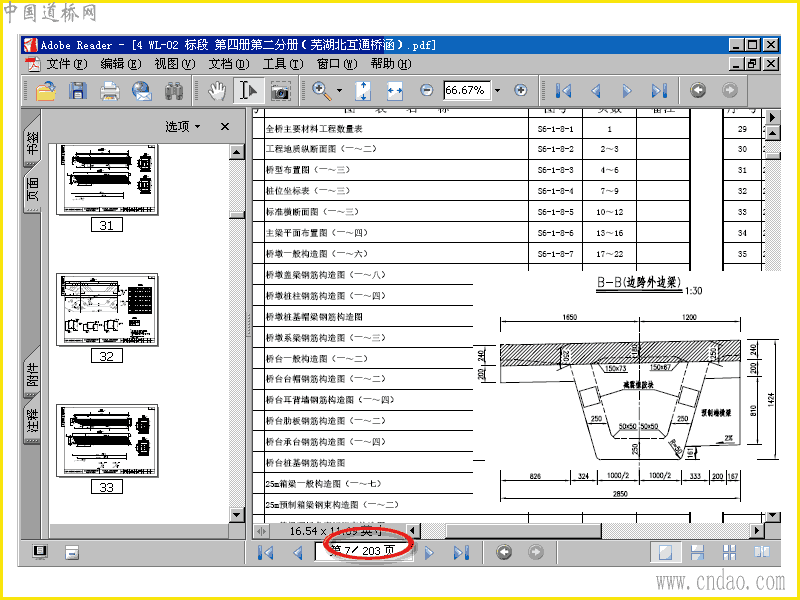800x600 pixels.
Task: Open the 编辑(E) menu
Action: [x=120, y=64]
